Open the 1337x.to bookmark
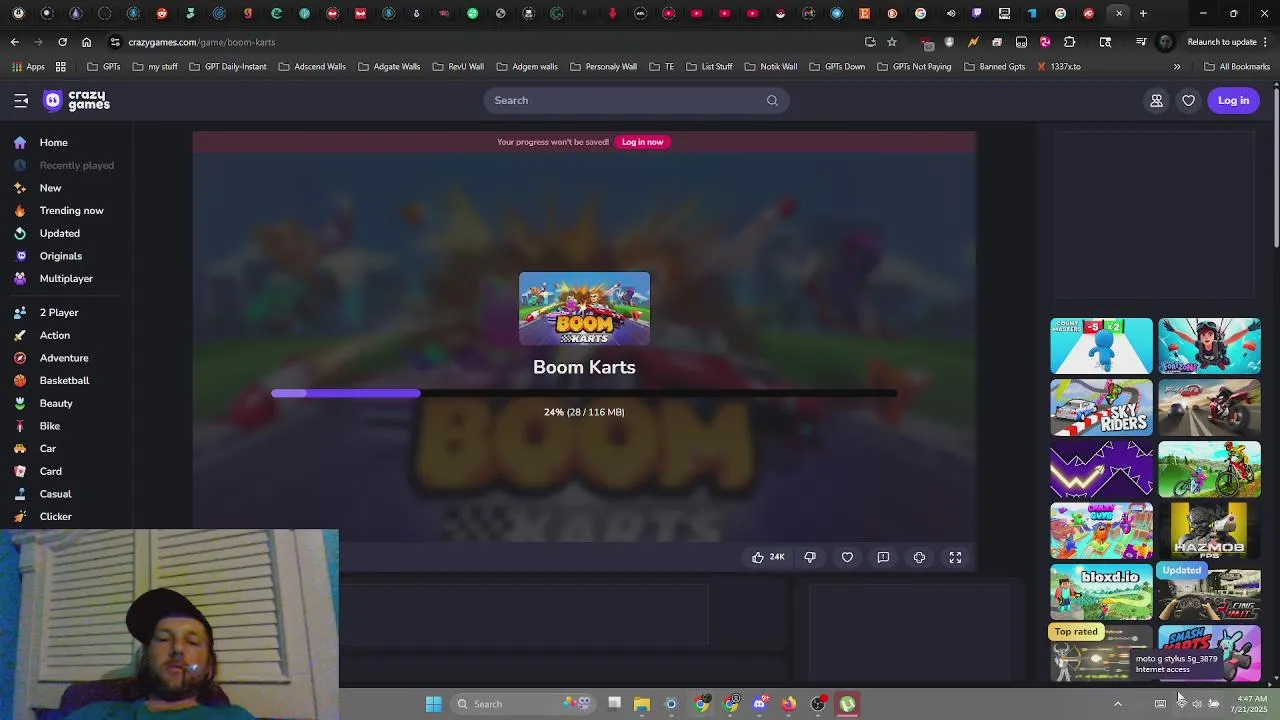The height and width of the screenshot is (720, 1280). click(x=1058, y=67)
